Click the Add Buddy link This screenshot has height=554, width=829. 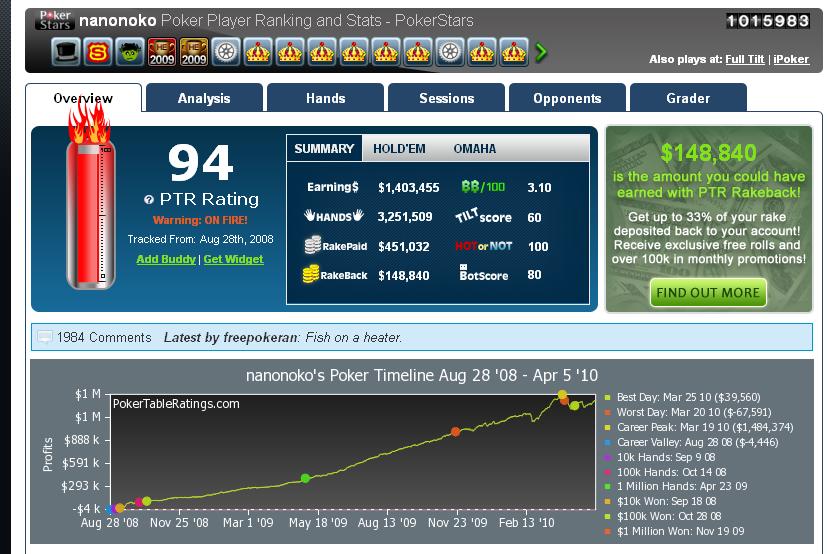[166, 259]
